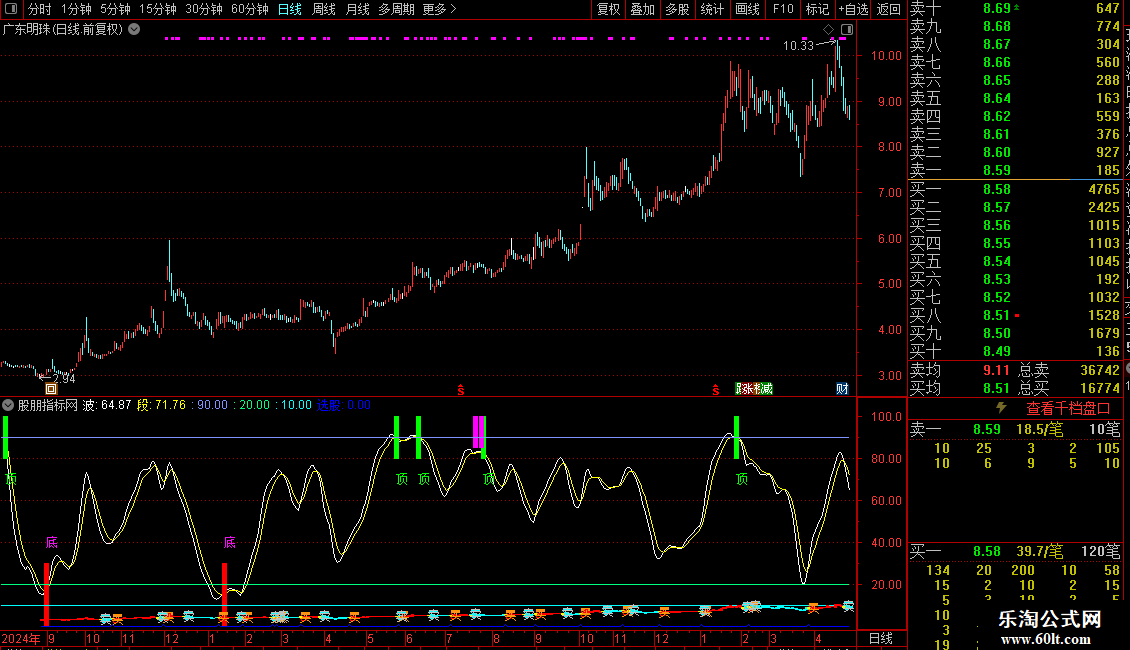The width and height of the screenshot is (1130, 650).
Task: Select the 15分钟 period
Action: tap(158, 9)
